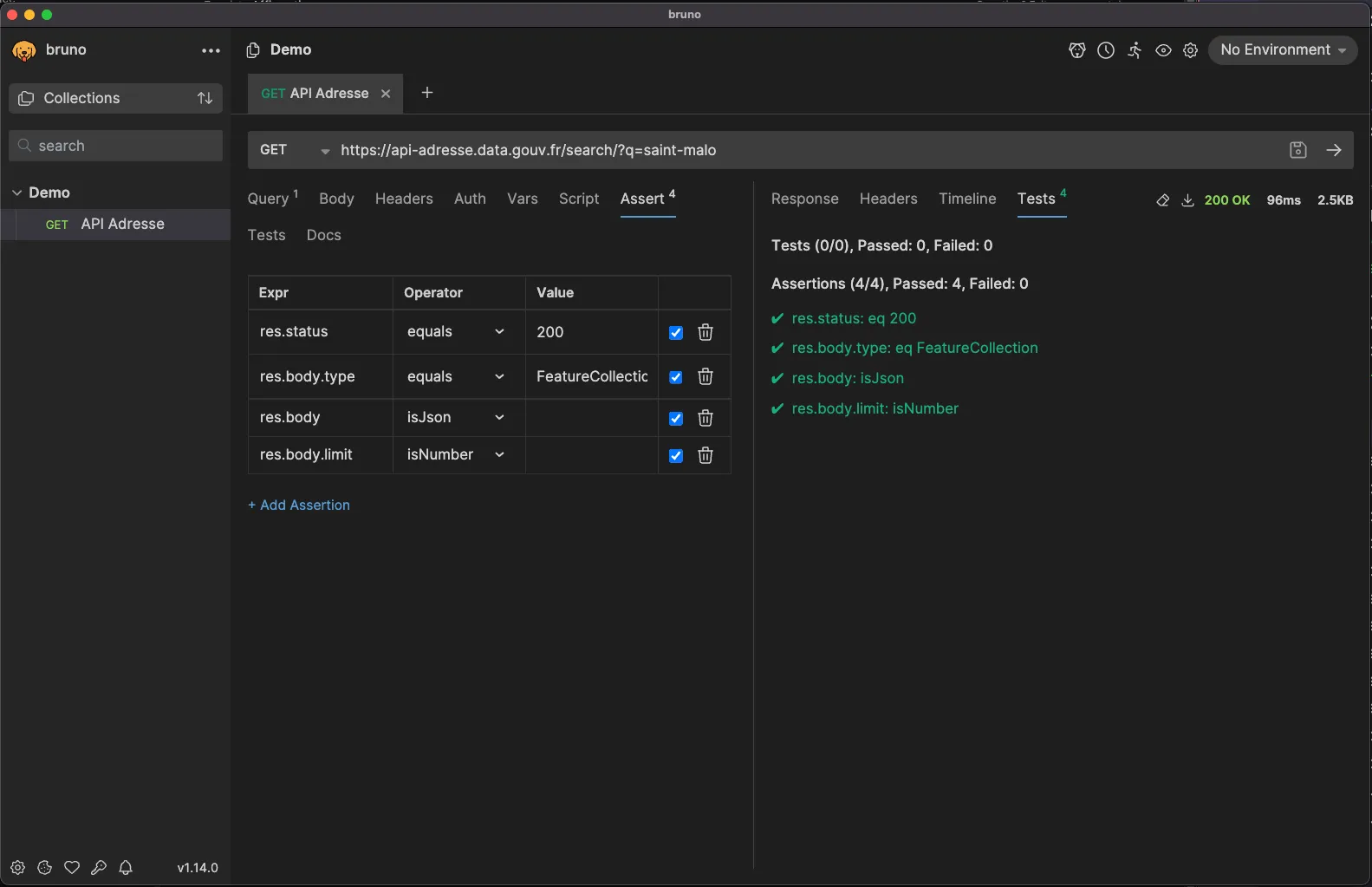
Task: Open a new request tab with plus button
Action: click(426, 93)
